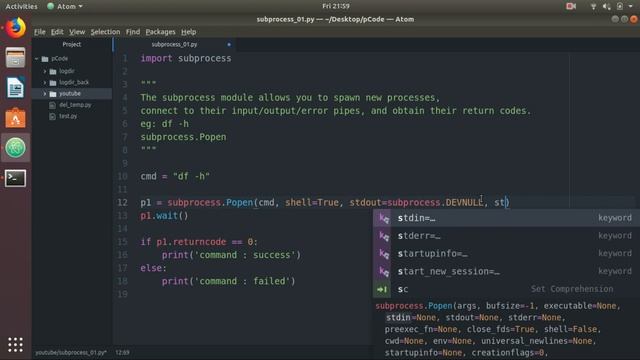Click 'subprocess.Popen' text on line 7
Image resolution: width=640 pixels, height=360 pixels.
click(183, 137)
